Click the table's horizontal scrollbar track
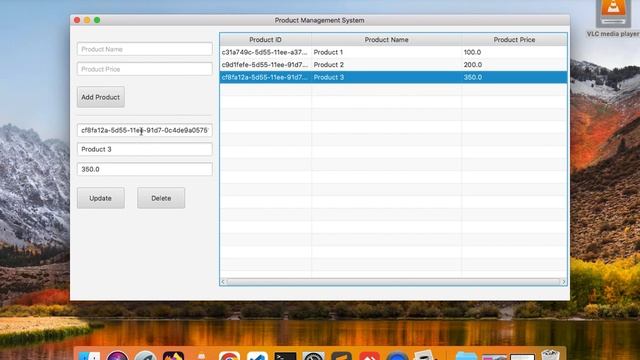 [393, 282]
